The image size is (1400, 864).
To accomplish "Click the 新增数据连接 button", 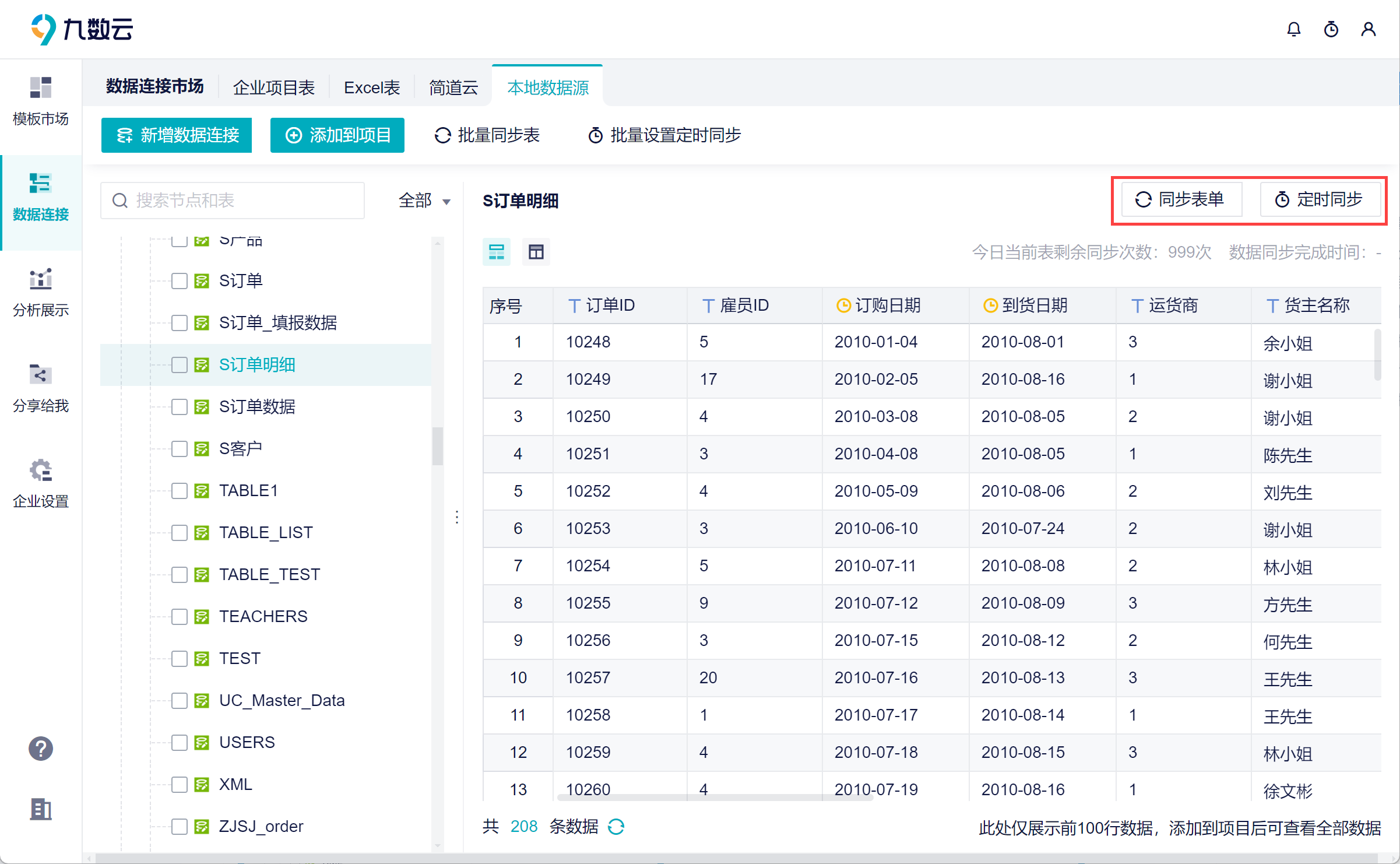I will (x=177, y=135).
